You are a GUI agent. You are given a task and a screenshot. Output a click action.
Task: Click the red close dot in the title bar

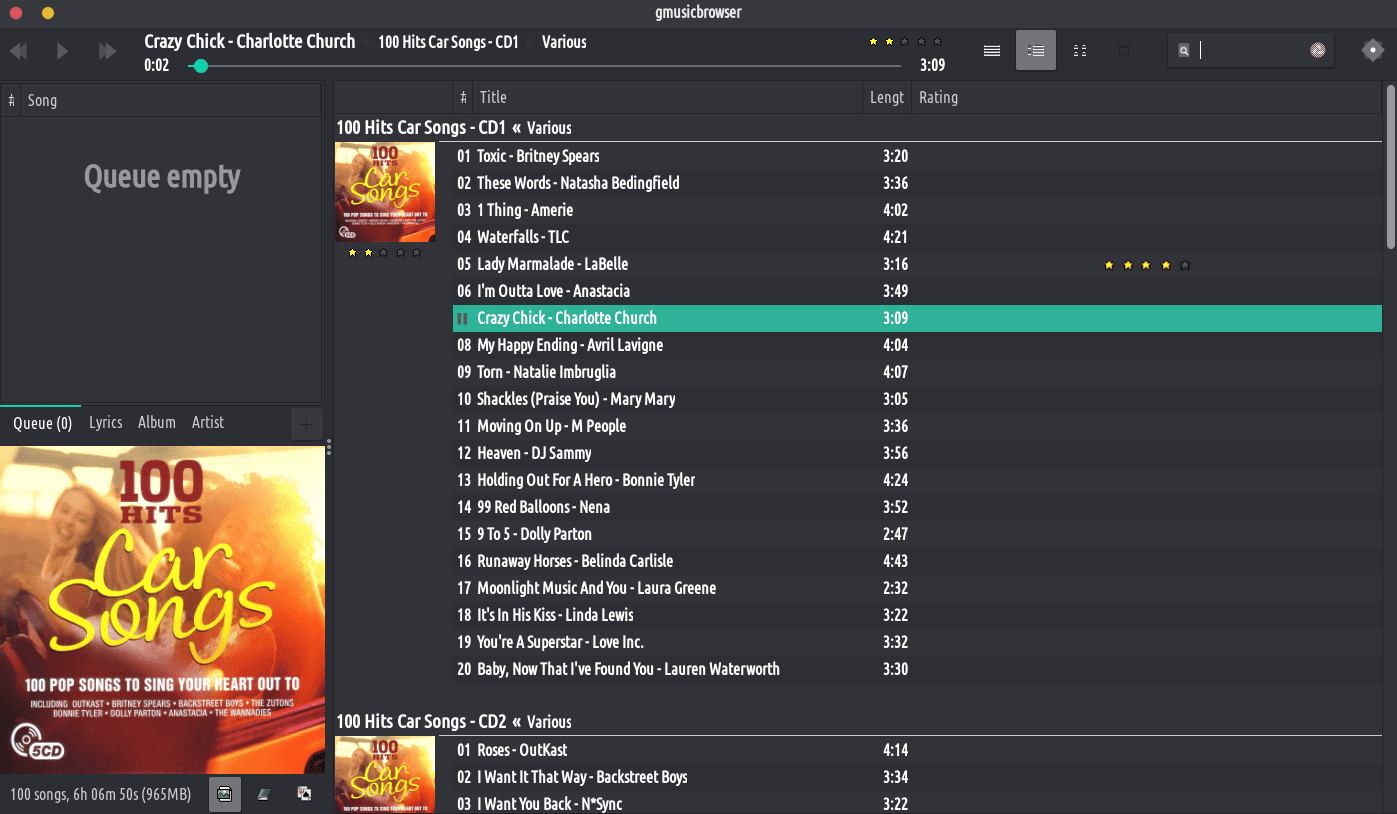[16, 13]
